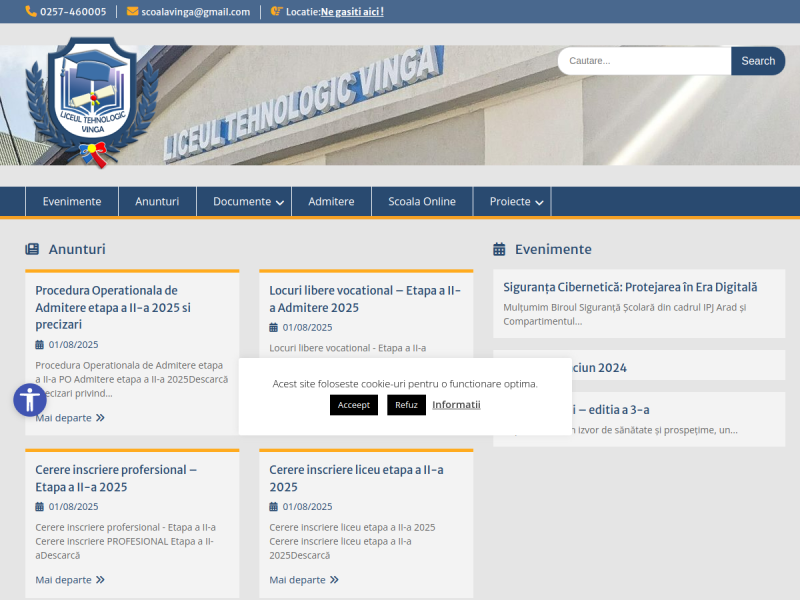The width and height of the screenshot is (800, 600).
Task: Click the Anunturi section heading icon
Action: pyautogui.click(x=32, y=248)
